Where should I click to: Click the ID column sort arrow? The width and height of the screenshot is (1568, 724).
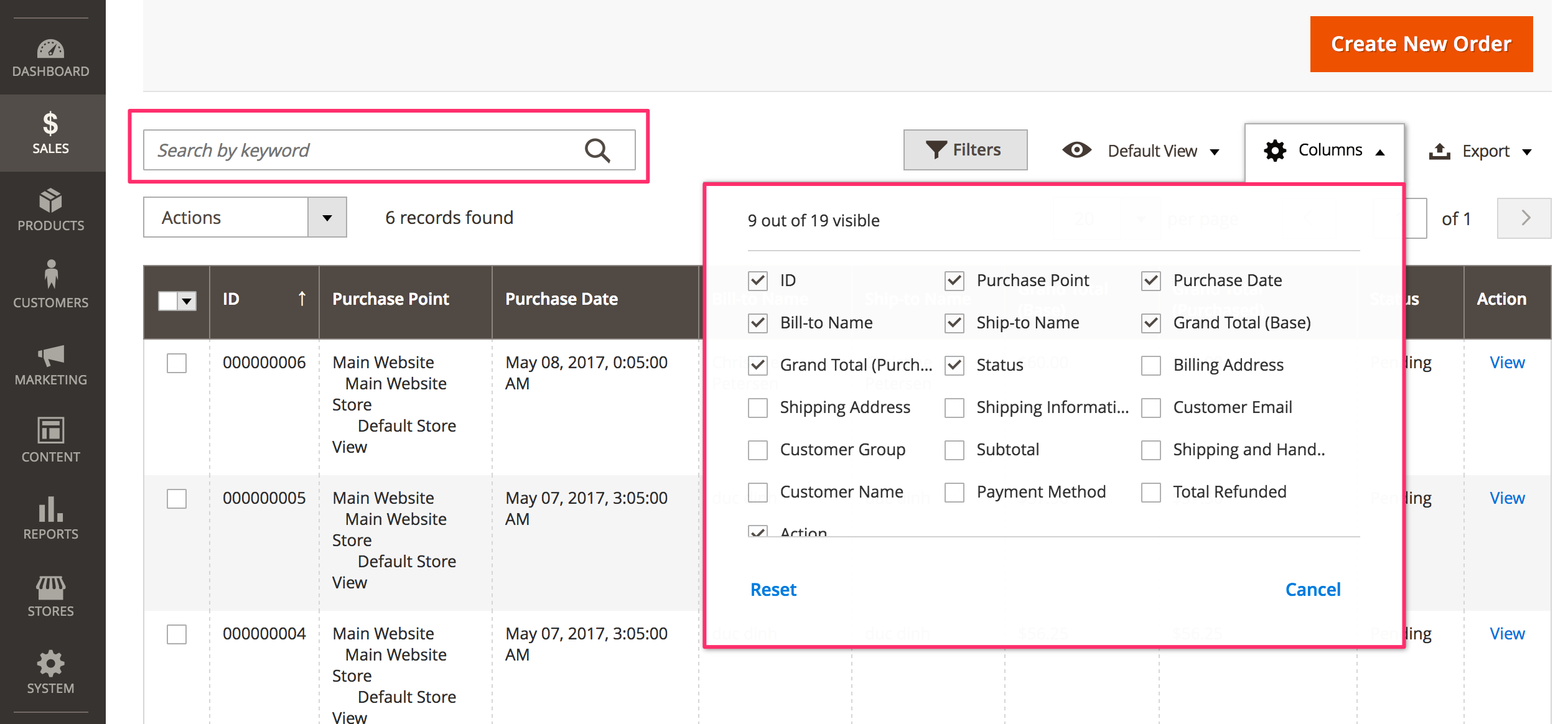[x=302, y=299]
